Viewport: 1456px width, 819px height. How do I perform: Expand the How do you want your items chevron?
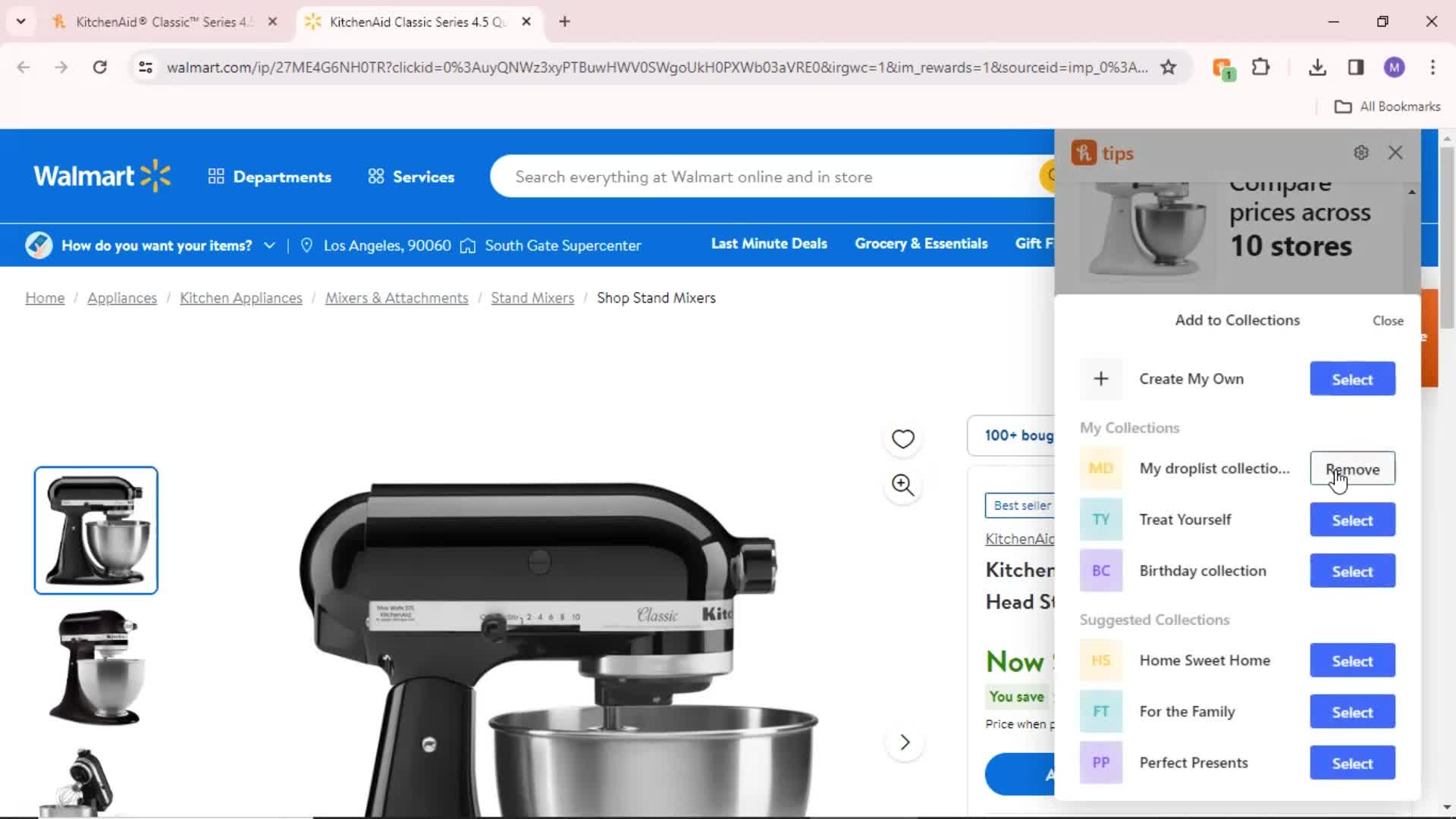point(269,246)
